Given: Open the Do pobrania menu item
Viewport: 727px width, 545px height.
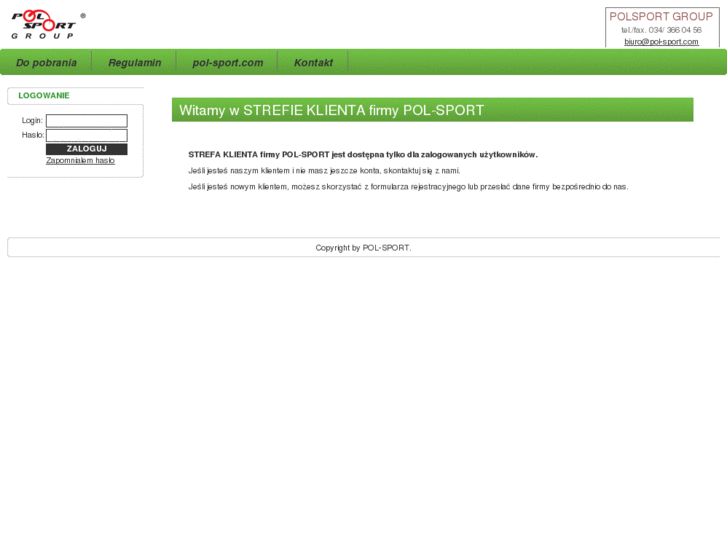Looking at the screenshot, I should click(x=46, y=63).
